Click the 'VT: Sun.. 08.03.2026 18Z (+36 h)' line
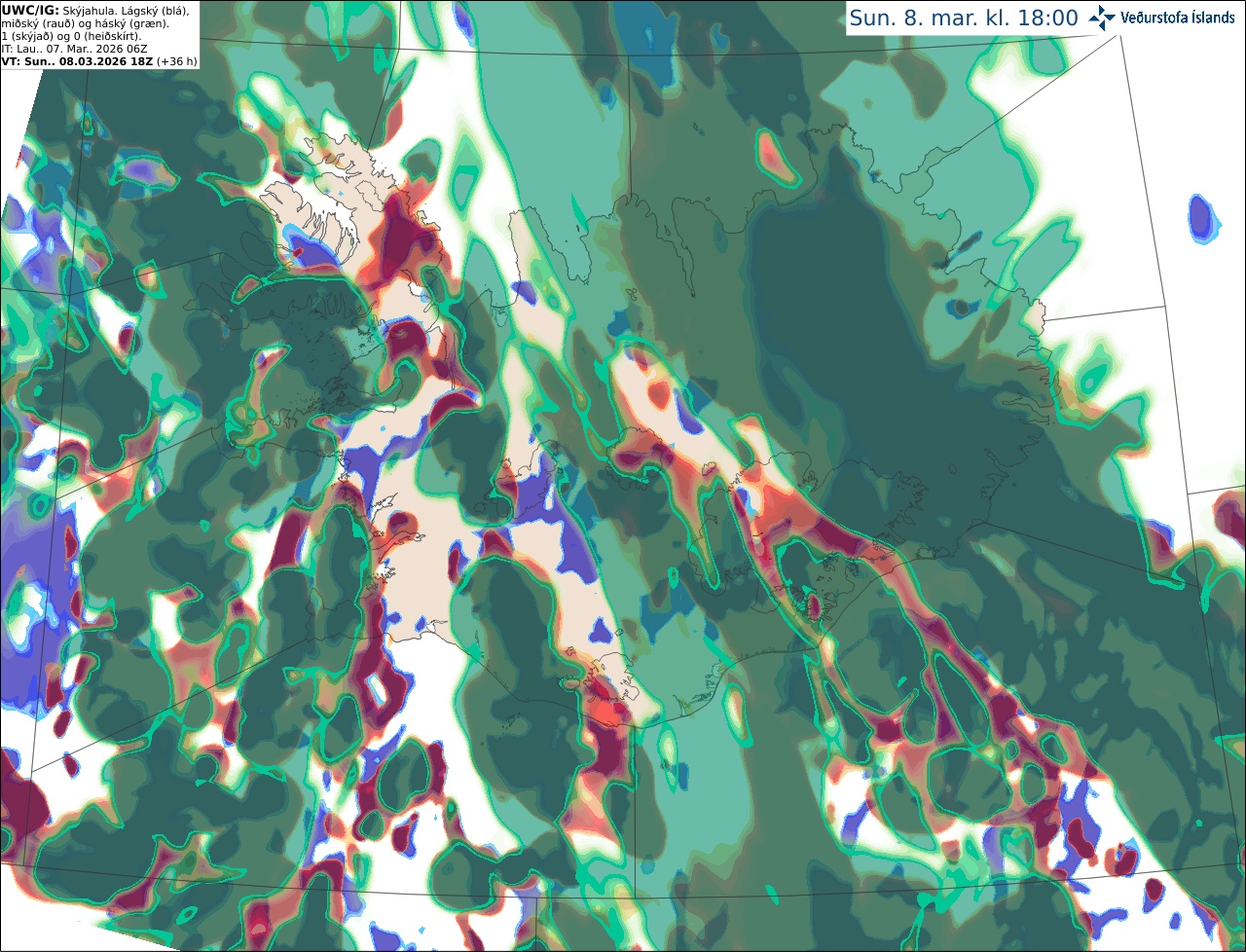The image size is (1246, 952). (99, 61)
